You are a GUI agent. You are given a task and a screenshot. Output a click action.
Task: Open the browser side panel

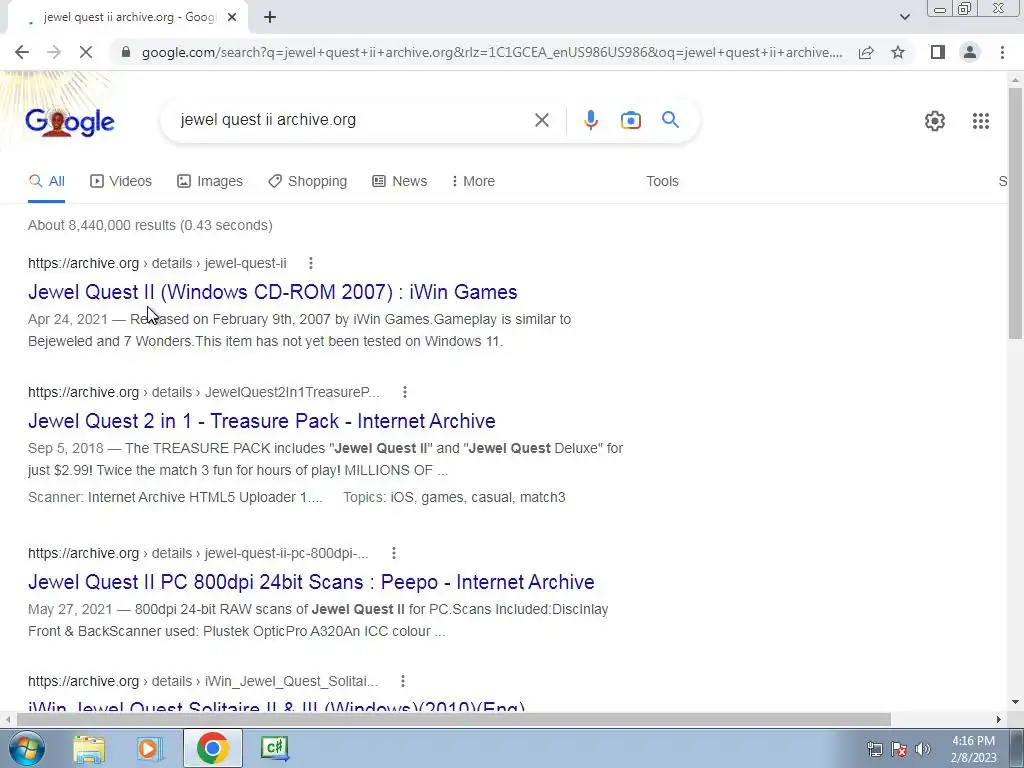coord(938,52)
